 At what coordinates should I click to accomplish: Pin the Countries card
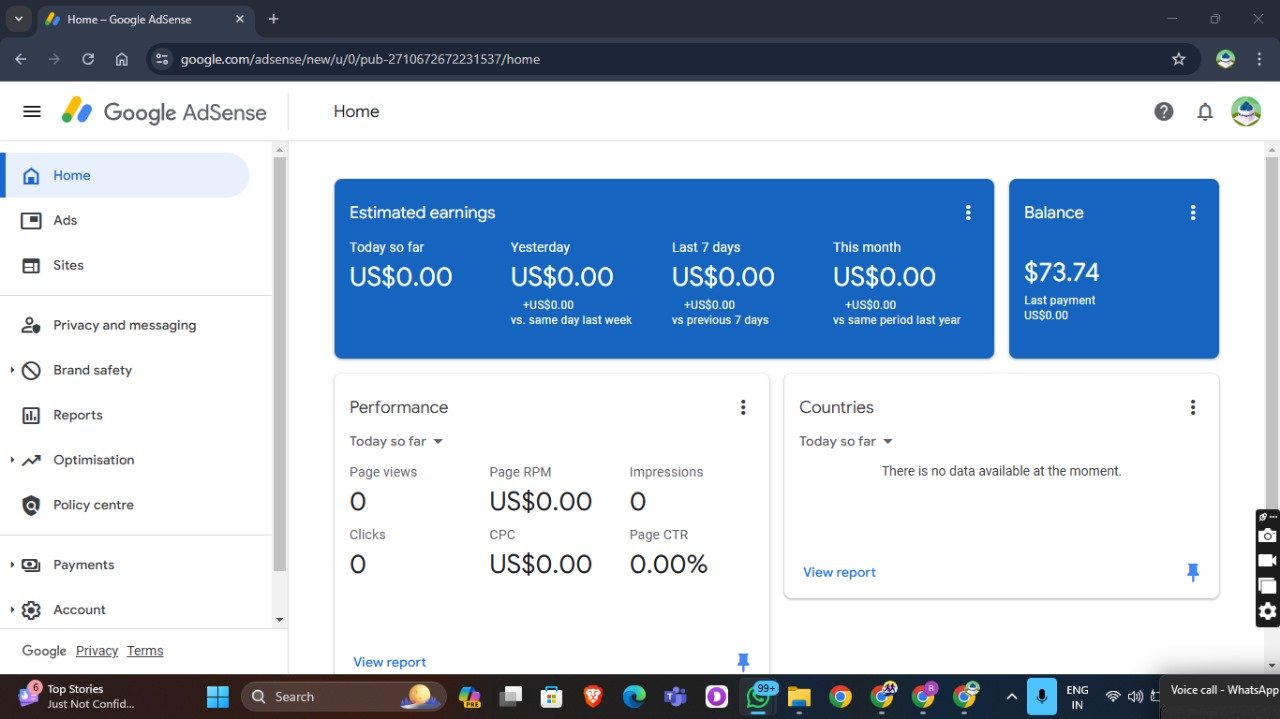point(1193,572)
